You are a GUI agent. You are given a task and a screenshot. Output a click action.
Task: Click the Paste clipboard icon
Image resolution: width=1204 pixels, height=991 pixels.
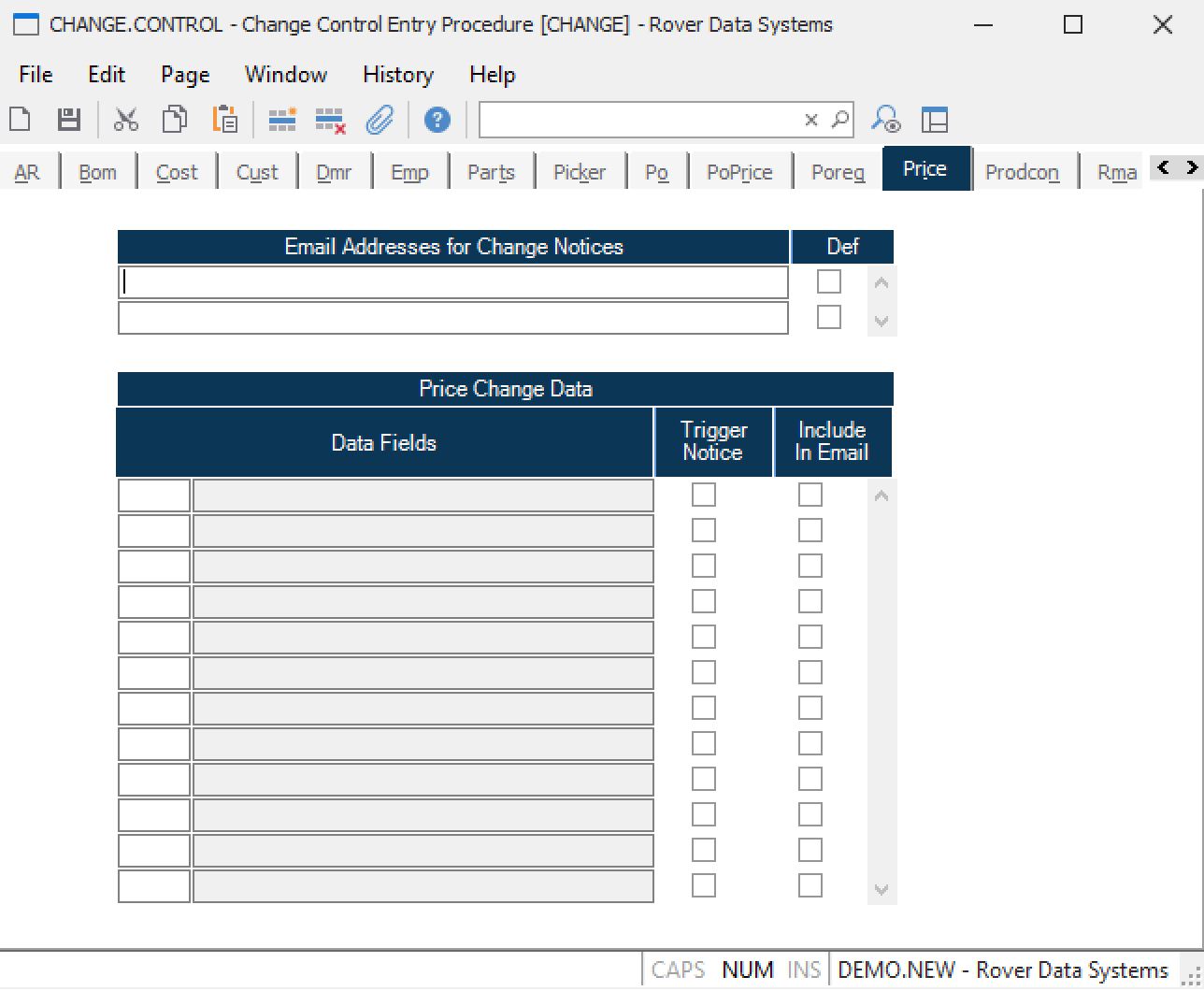pyautogui.click(x=224, y=120)
